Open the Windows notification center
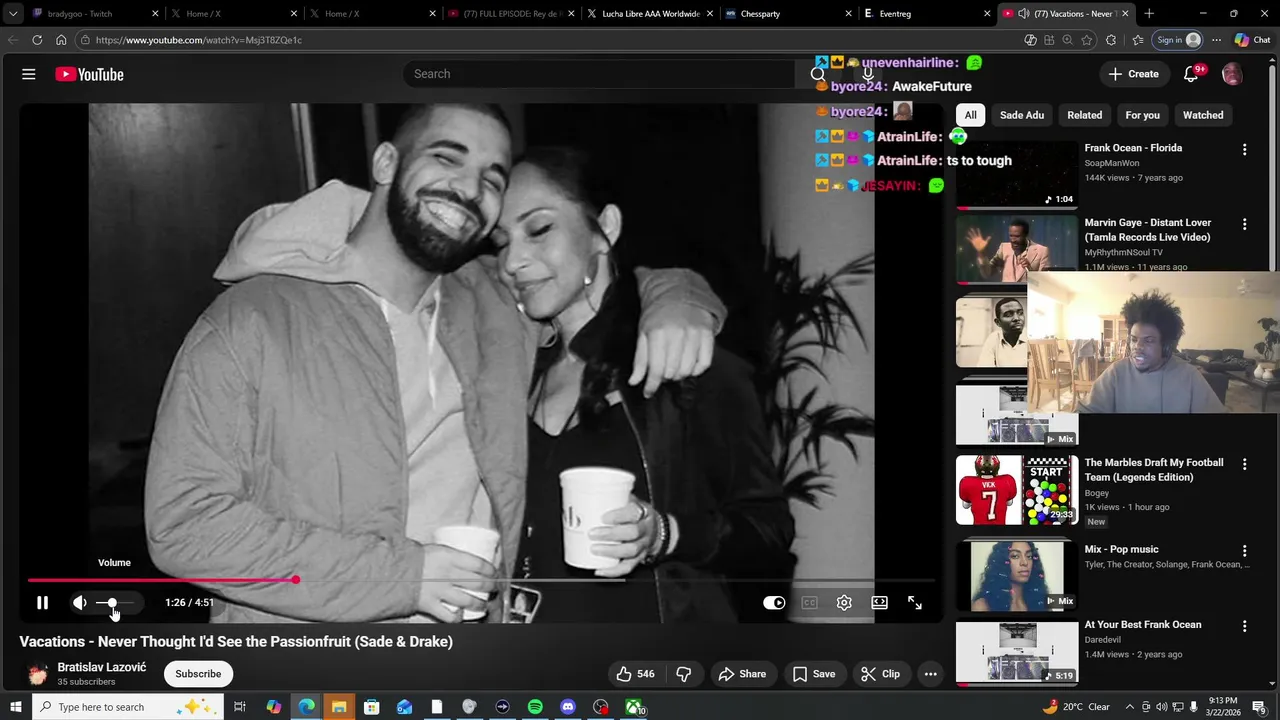Image resolution: width=1280 pixels, height=720 pixels. point(1259,707)
